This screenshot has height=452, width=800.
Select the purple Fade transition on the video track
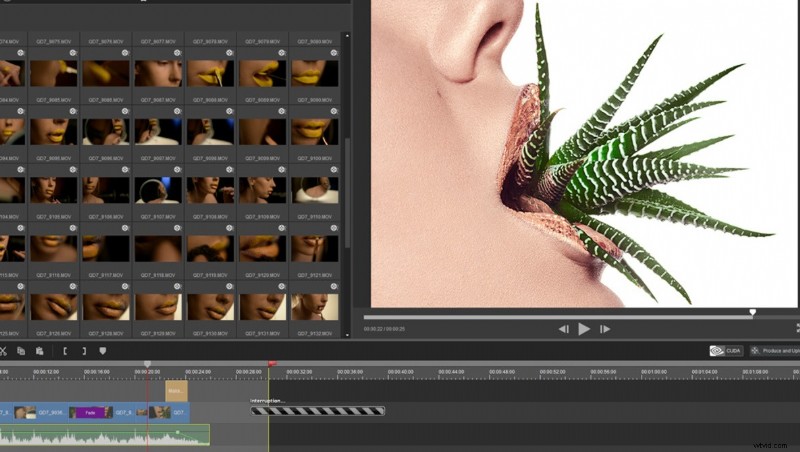[x=90, y=412]
